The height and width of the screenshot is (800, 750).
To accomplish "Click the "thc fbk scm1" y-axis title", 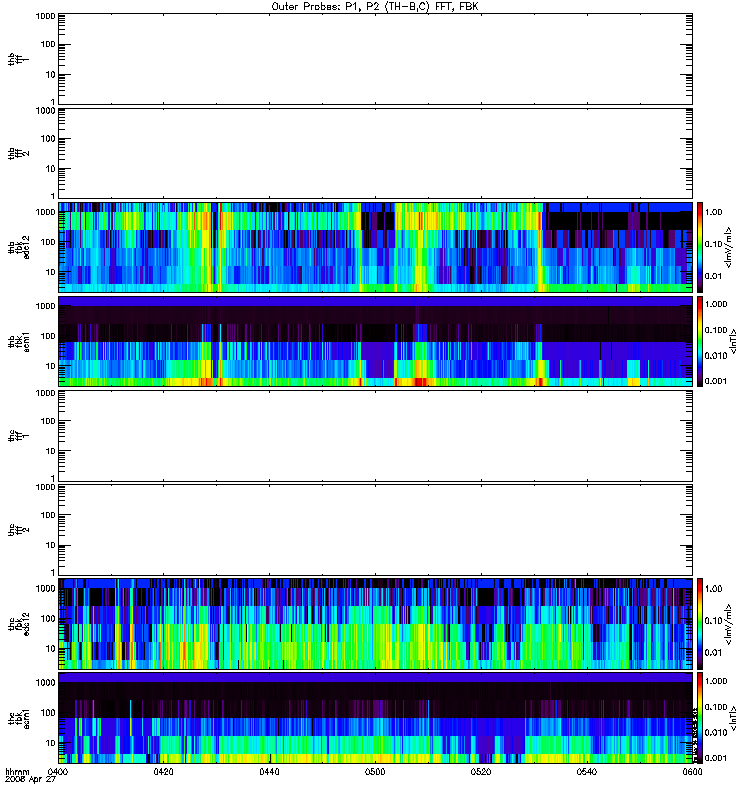I will 18,718.
